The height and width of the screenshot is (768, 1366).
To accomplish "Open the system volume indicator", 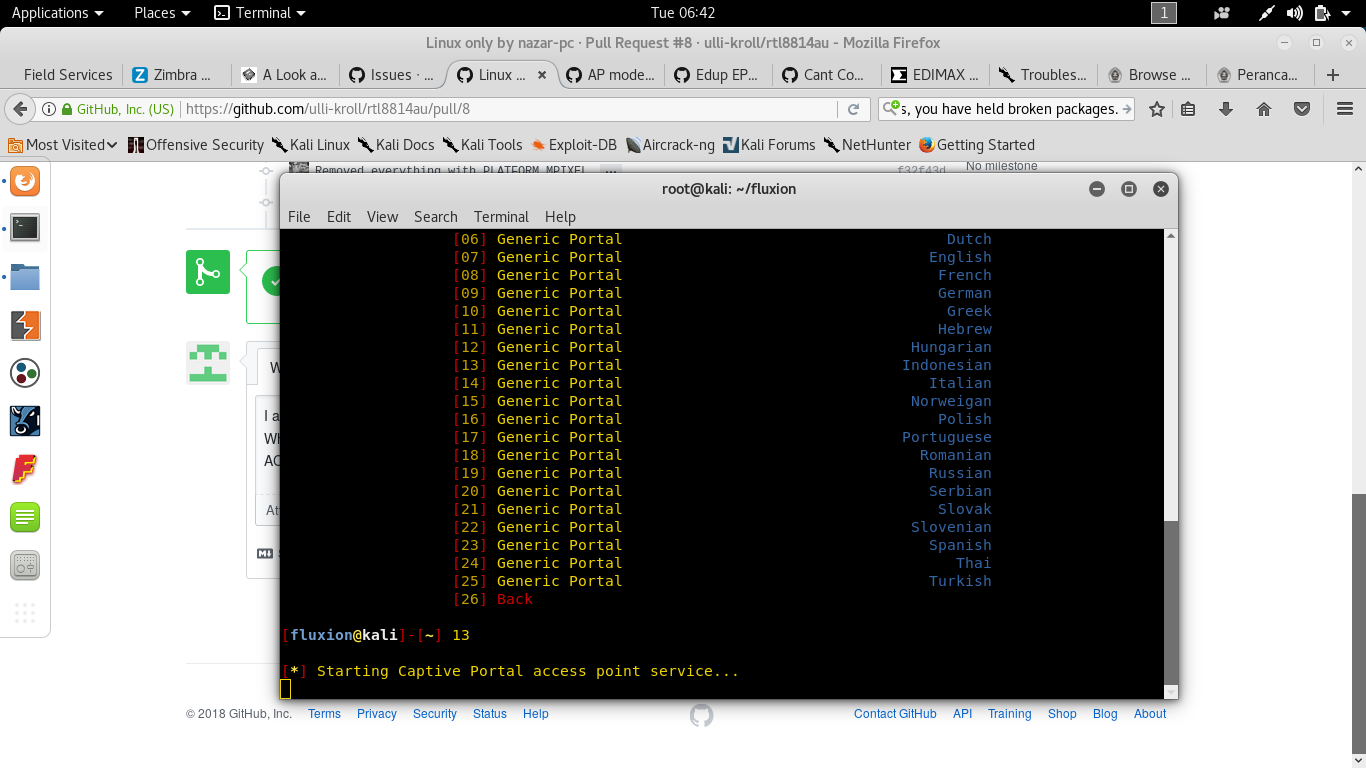I will pyautogui.click(x=1295, y=13).
